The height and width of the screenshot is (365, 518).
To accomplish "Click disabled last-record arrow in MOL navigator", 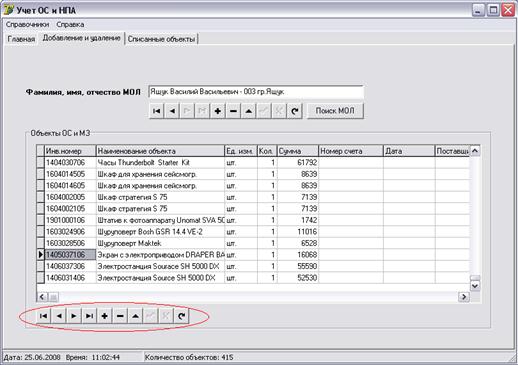I will tap(202, 111).
